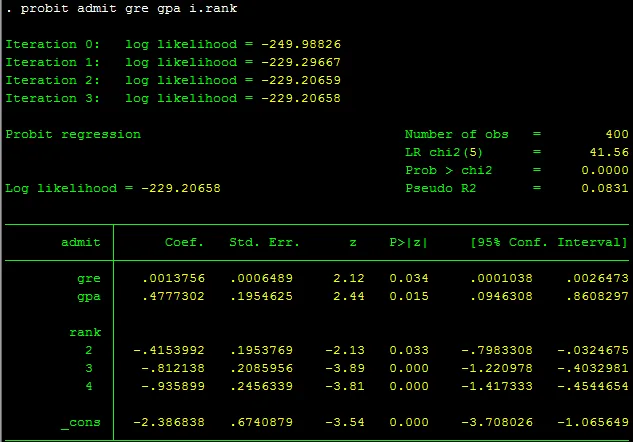This screenshot has height=442, width=633.
Task: Select rank 4 standard error .2456339
Action: [262, 386]
